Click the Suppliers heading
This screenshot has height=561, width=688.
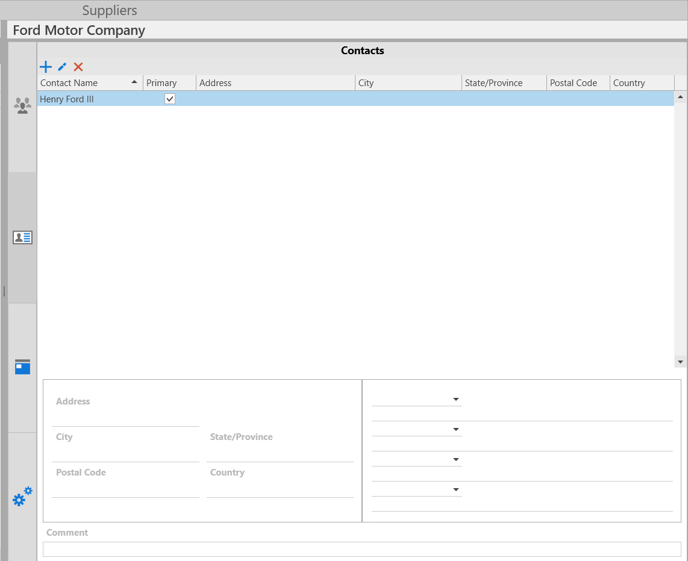pos(110,10)
